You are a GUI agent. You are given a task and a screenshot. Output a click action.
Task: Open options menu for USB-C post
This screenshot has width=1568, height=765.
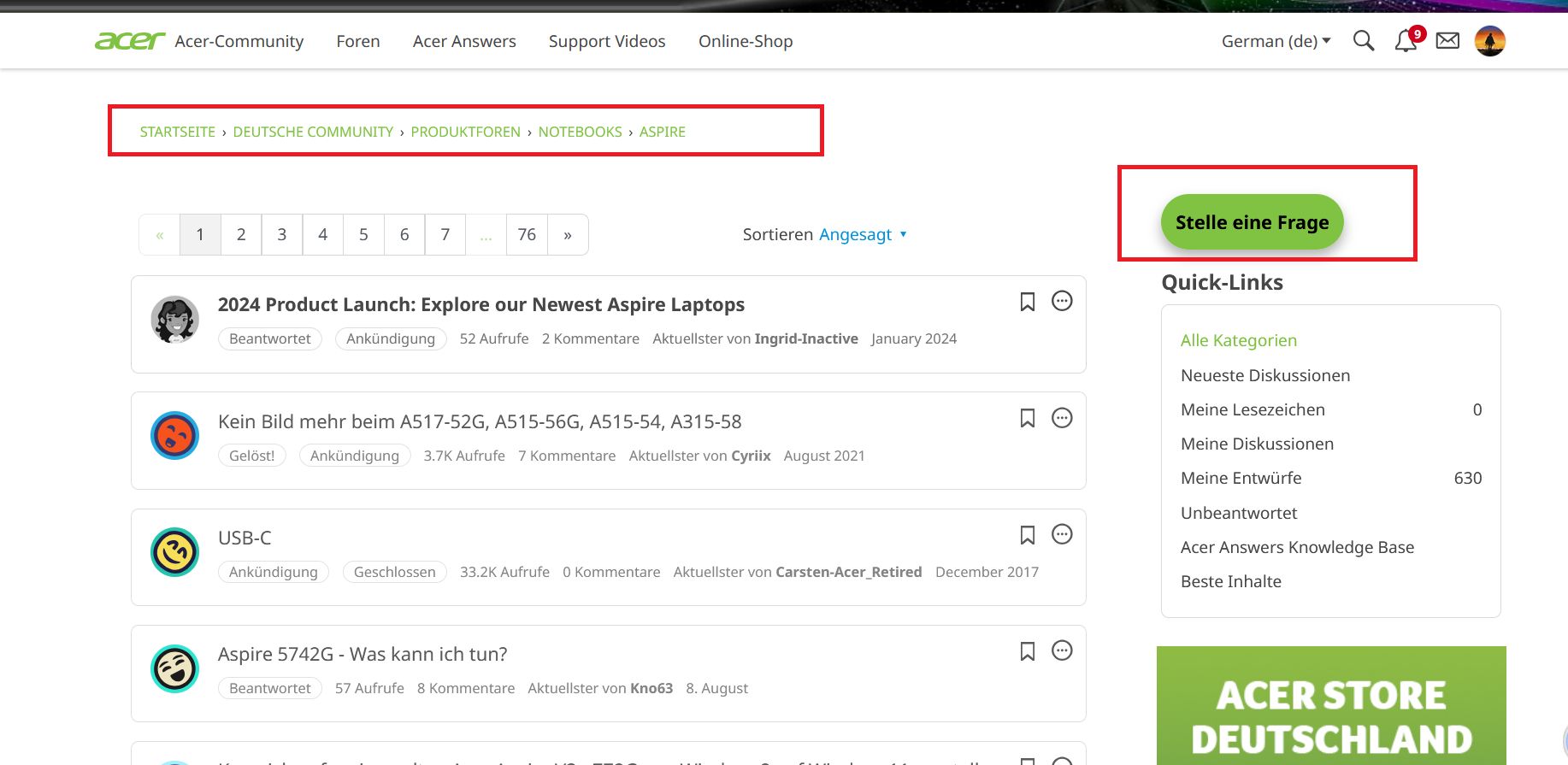(x=1062, y=534)
